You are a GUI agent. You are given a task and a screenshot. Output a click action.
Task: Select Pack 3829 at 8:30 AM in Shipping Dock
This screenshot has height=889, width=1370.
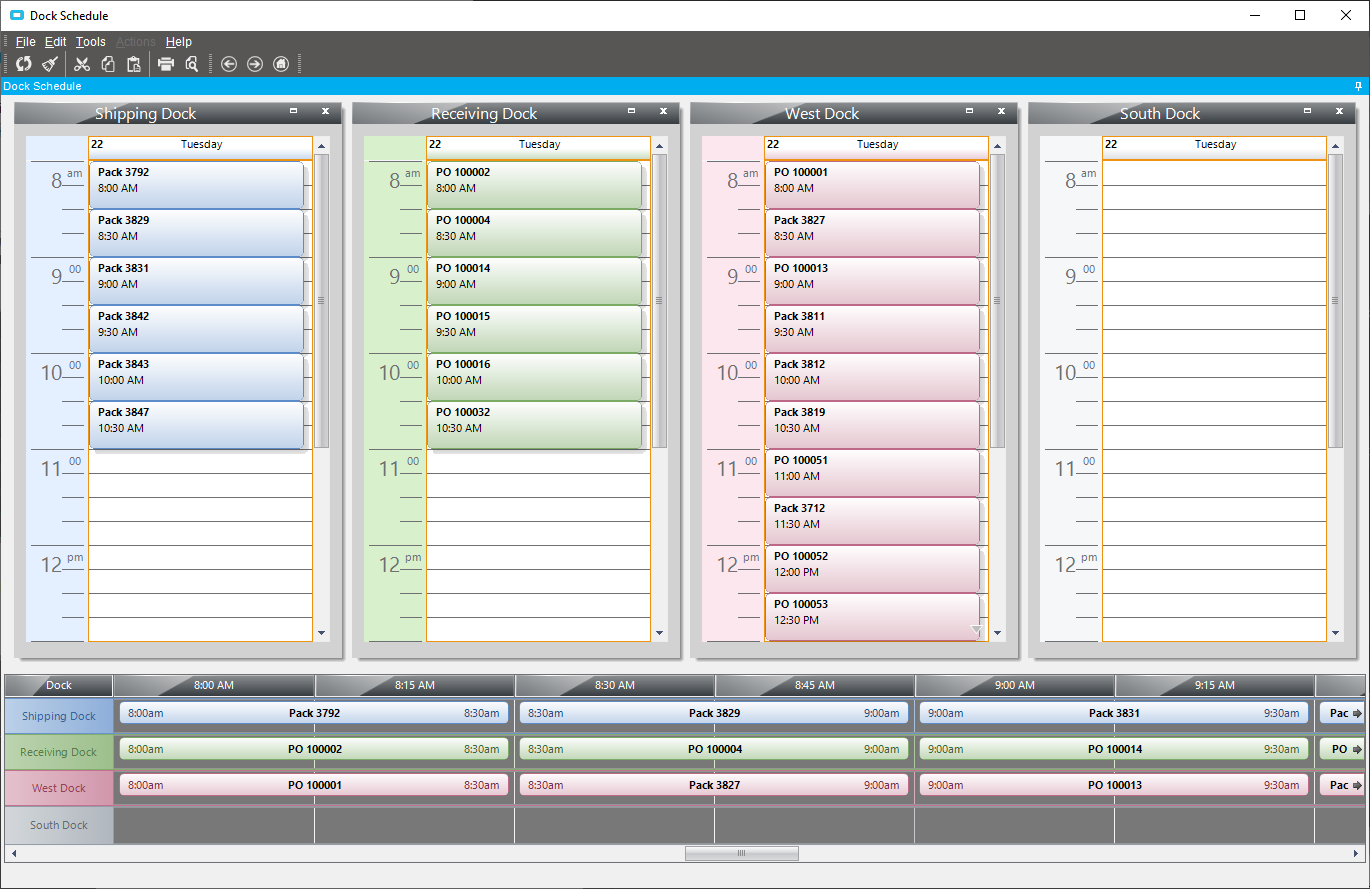[x=196, y=233]
